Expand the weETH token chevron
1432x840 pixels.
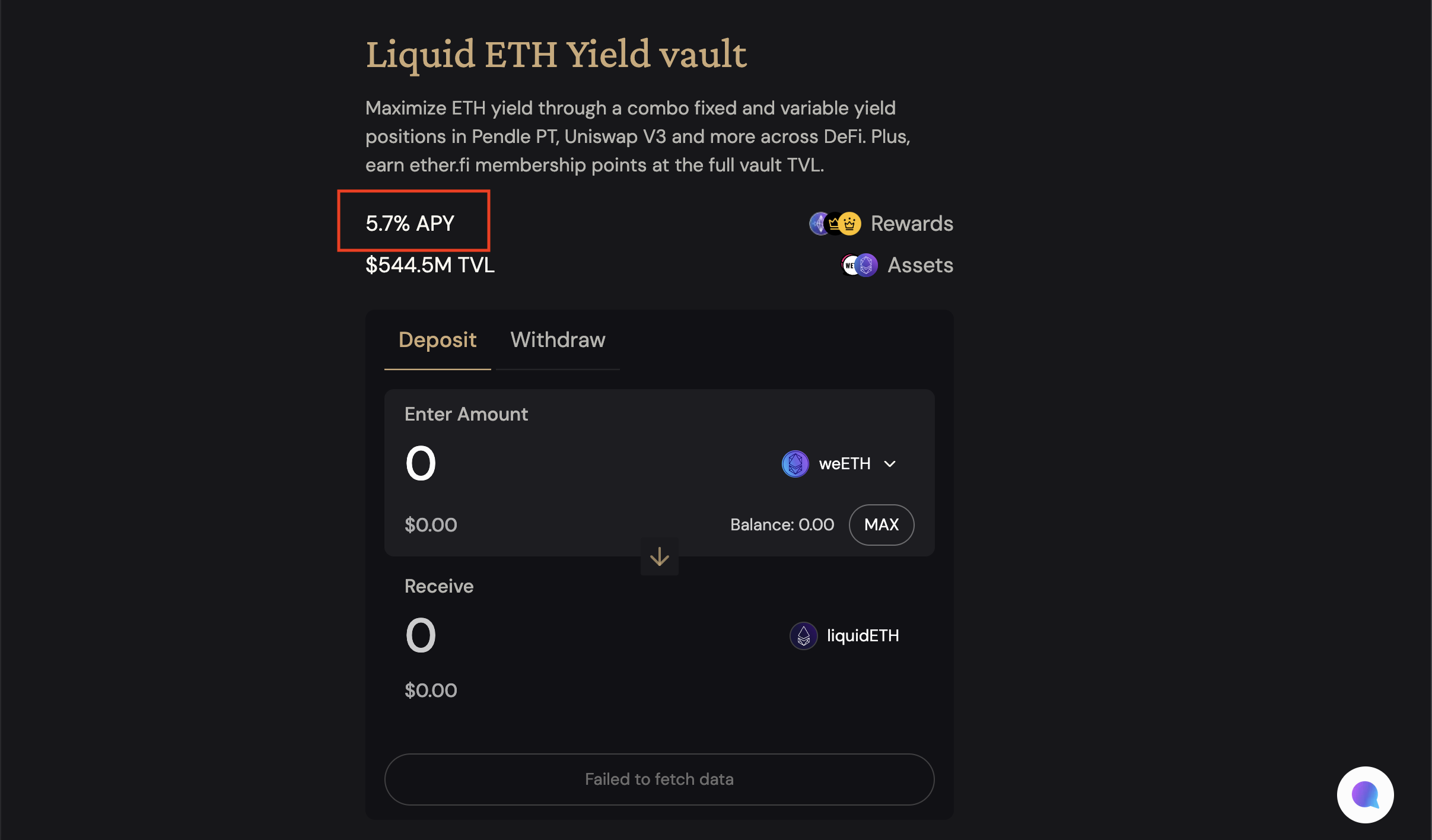(x=890, y=464)
